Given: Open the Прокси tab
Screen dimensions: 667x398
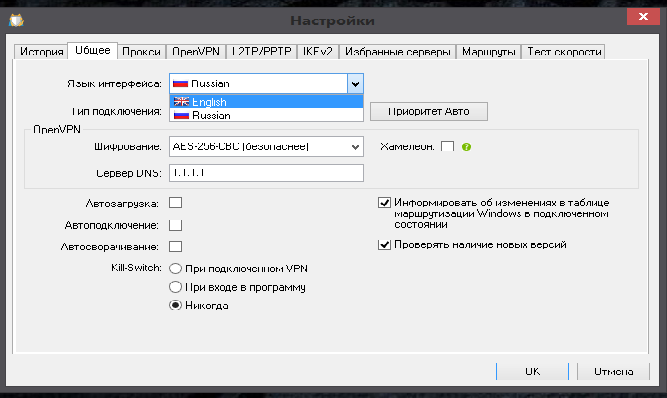Looking at the screenshot, I should (x=141, y=51).
